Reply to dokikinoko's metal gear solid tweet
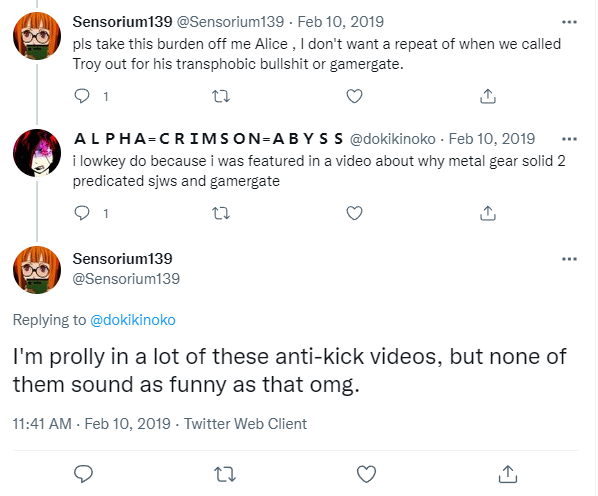Viewport: 598px width, 496px height. tap(82, 213)
